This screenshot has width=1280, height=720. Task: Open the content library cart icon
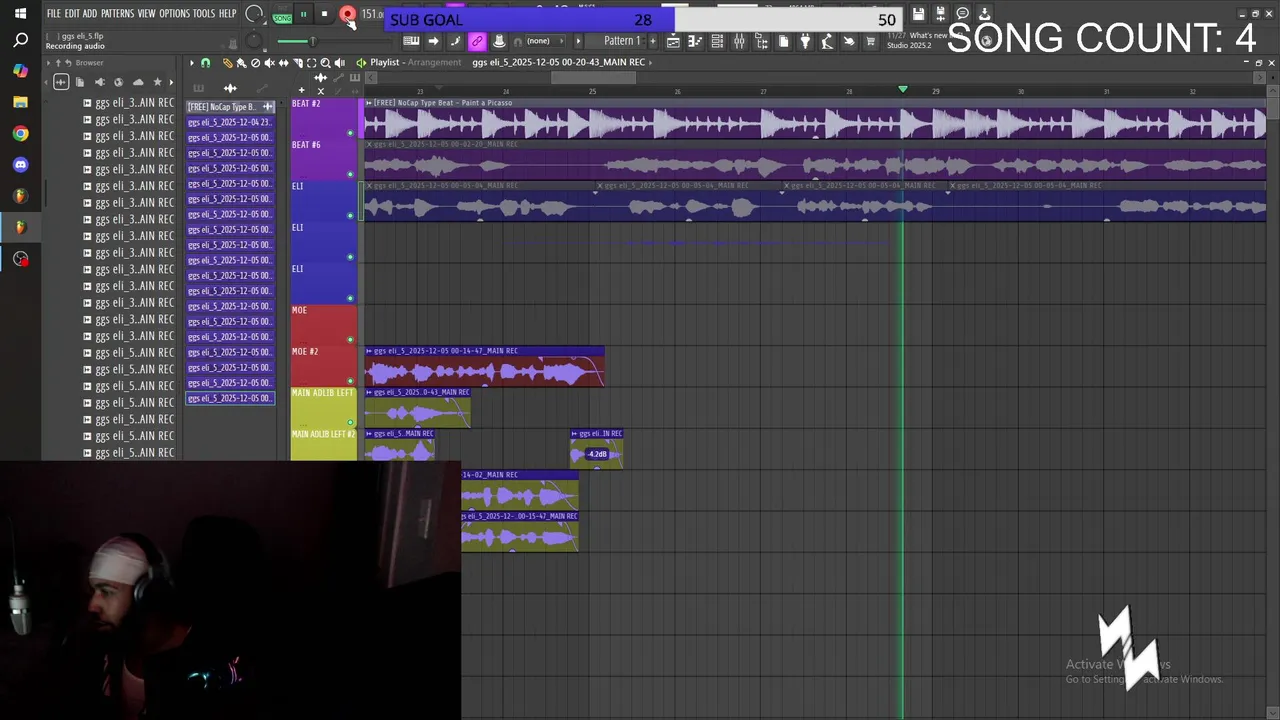click(870, 41)
